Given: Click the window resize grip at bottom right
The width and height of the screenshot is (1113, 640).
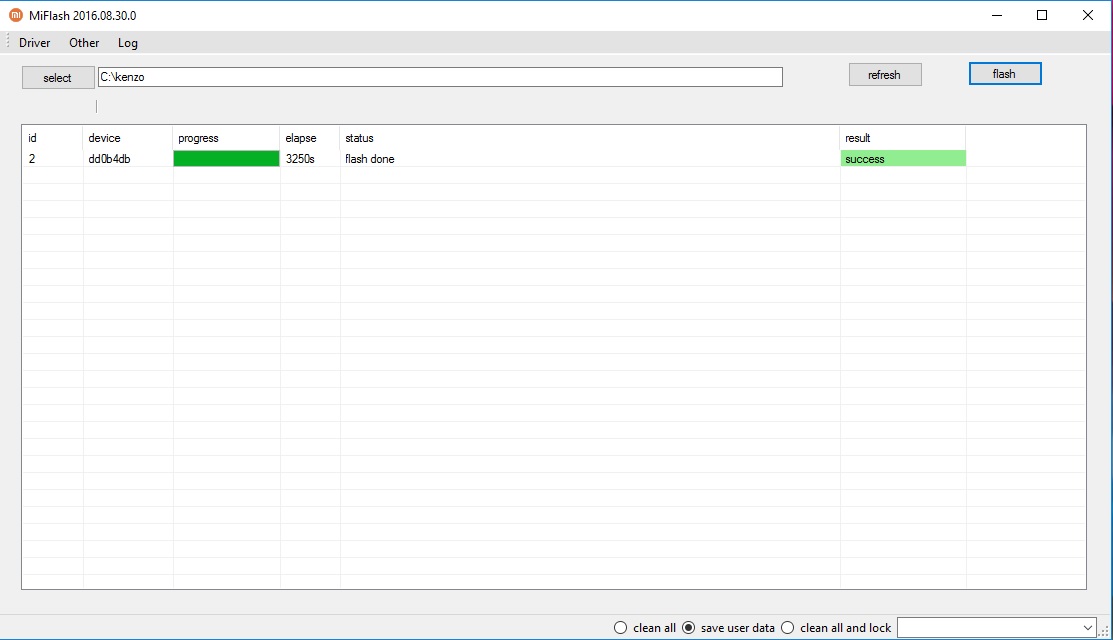Looking at the screenshot, I should [x=1104, y=631].
